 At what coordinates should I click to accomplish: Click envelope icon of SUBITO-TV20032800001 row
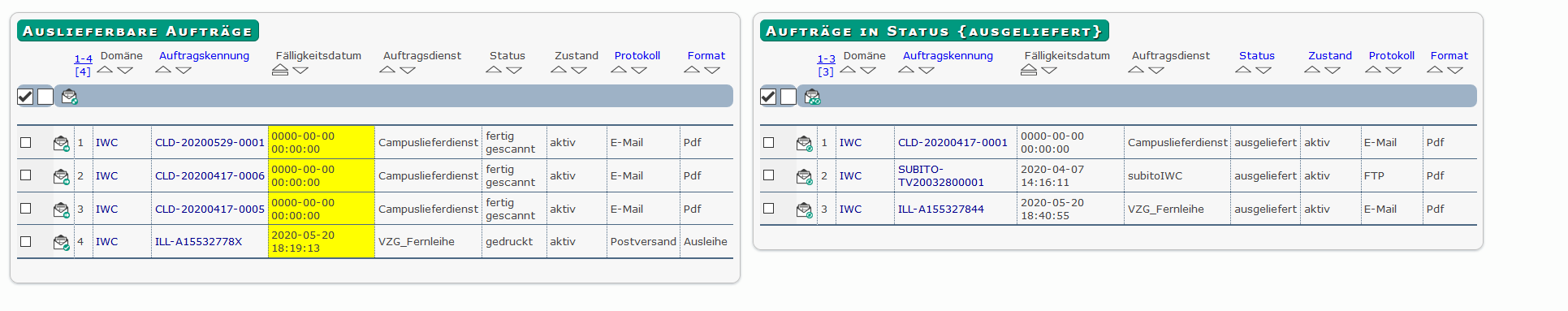tap(804, 176)
